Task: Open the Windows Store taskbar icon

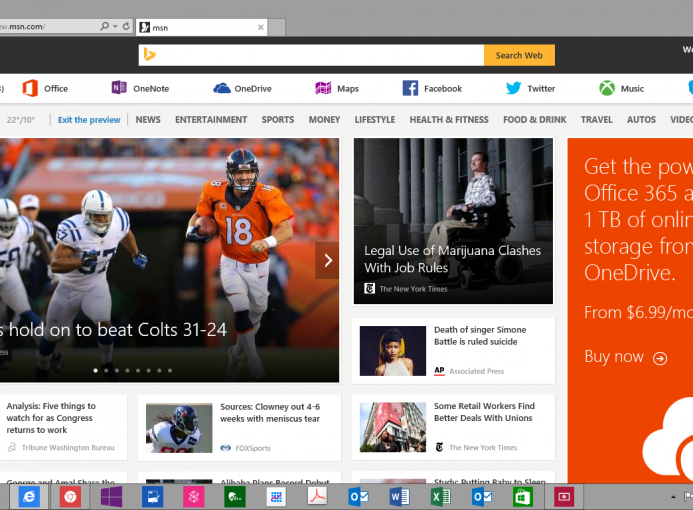Action: click(x=522, y=497)
